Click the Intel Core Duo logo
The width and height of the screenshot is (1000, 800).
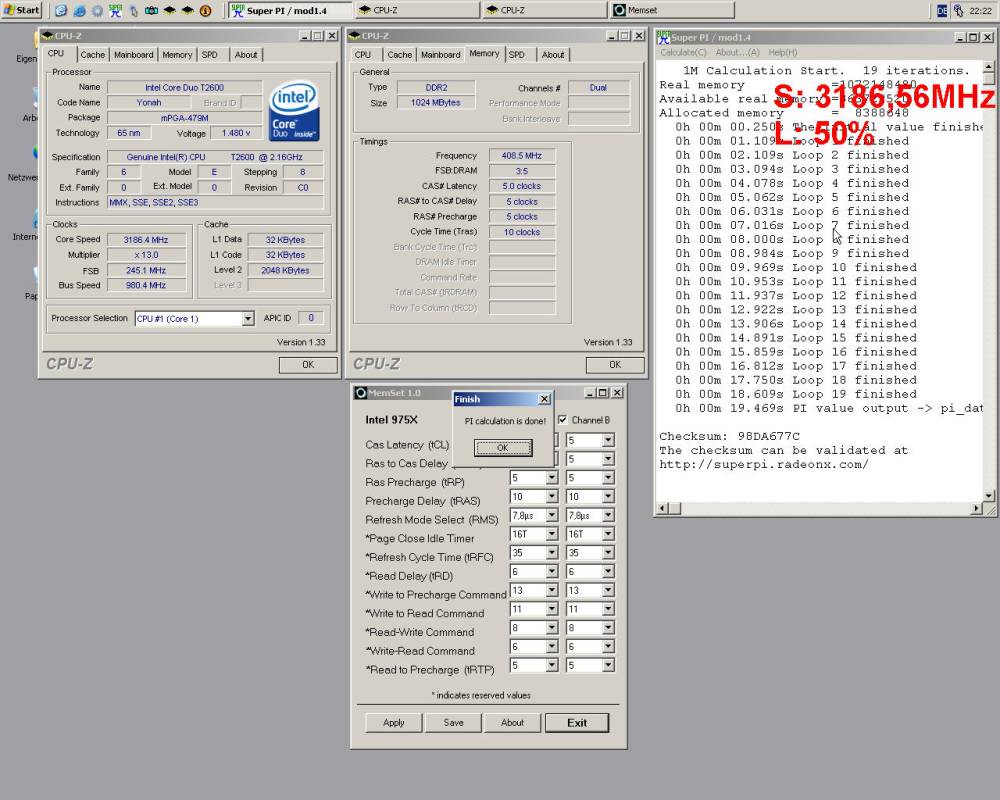[294, 110]
